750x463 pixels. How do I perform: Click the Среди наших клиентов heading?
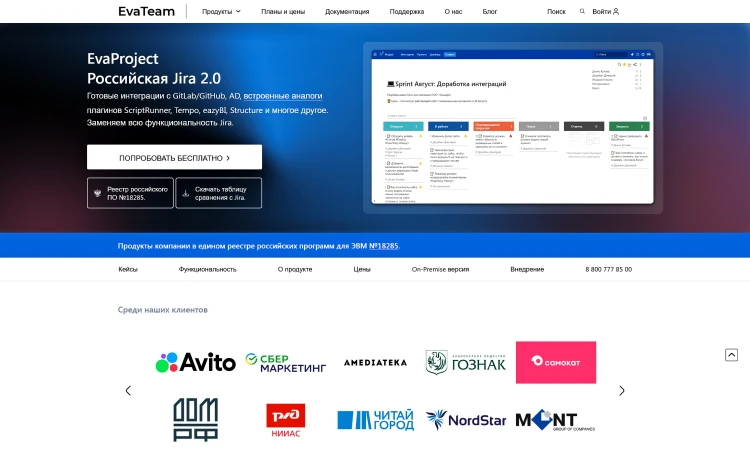tap(163, 310)
